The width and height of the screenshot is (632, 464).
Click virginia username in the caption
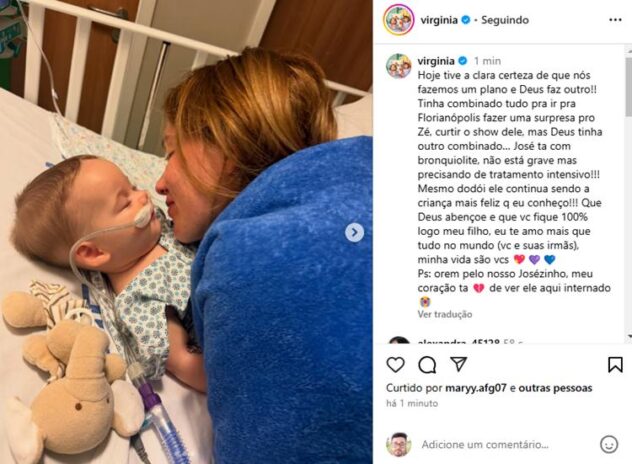[436, 61]
